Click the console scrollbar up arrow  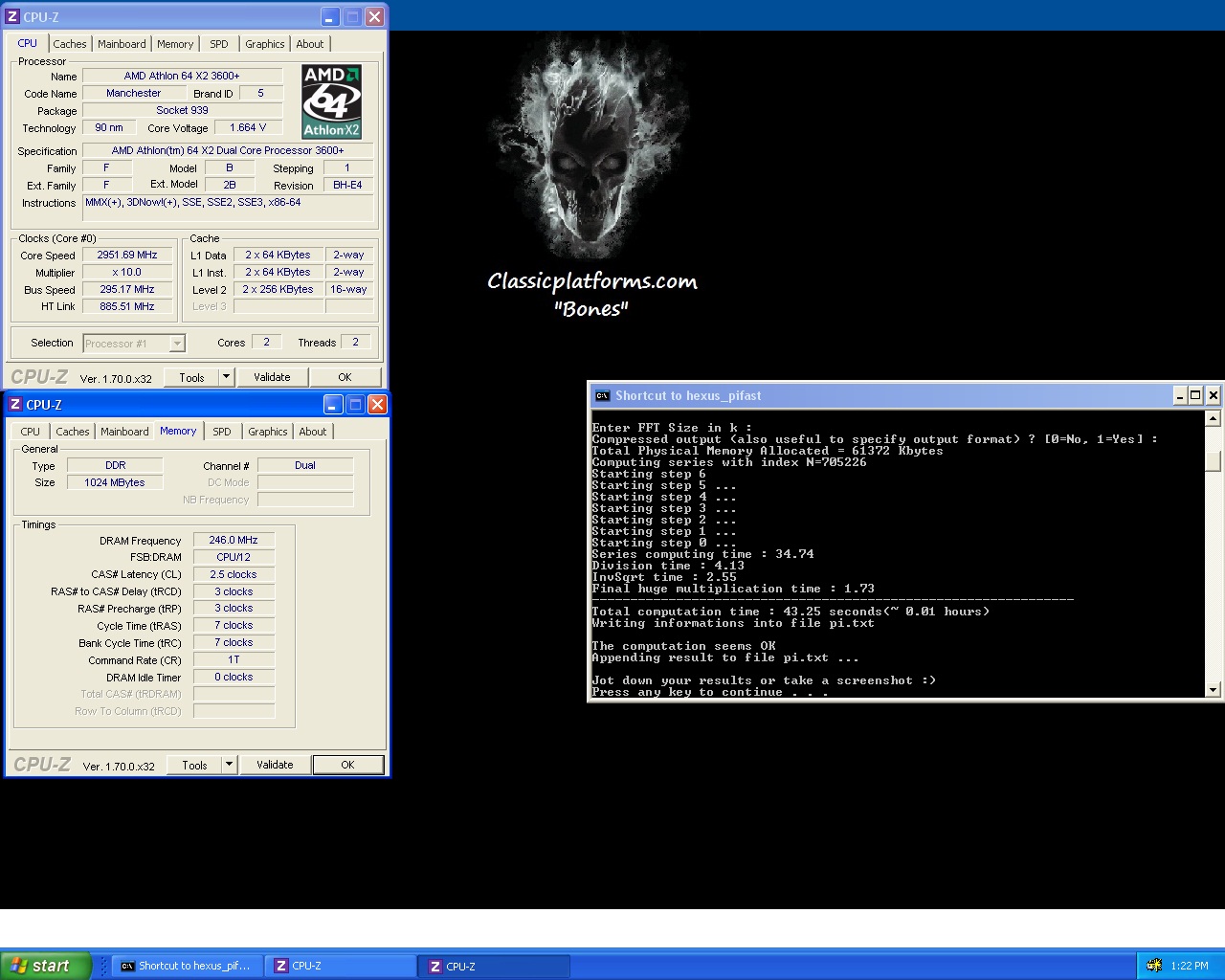(x=1213, y=418)
